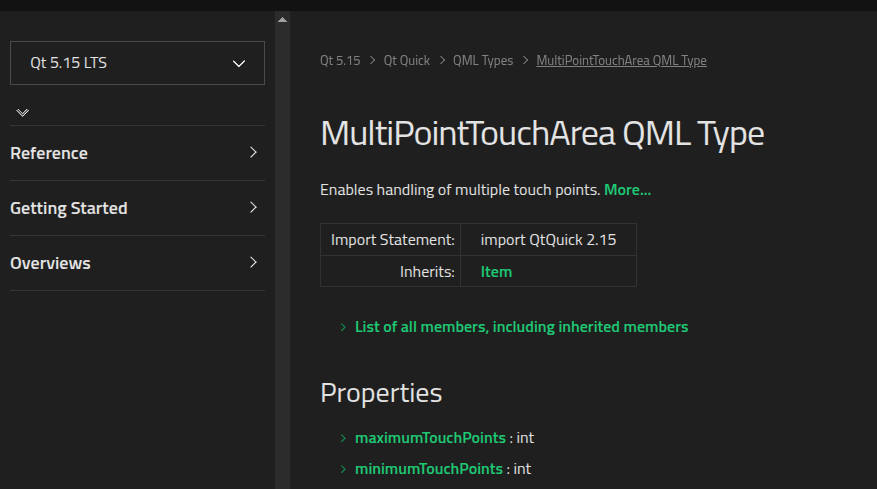Click chevron icon beside maximumTouchPoints
Image resolution: width=877 pixels, height=489 pixels.
[x=343, y=438]
